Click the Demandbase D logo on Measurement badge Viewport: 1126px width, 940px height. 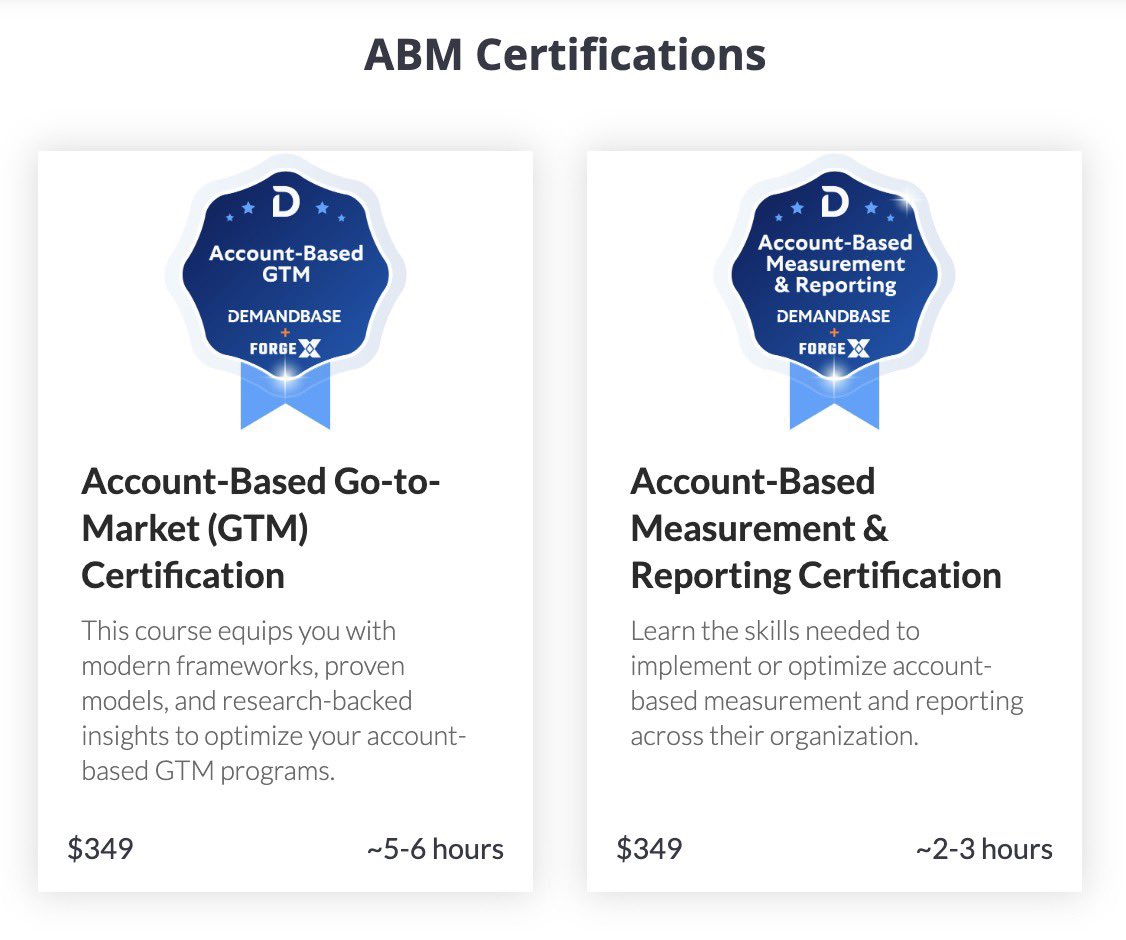click(834, 202)
